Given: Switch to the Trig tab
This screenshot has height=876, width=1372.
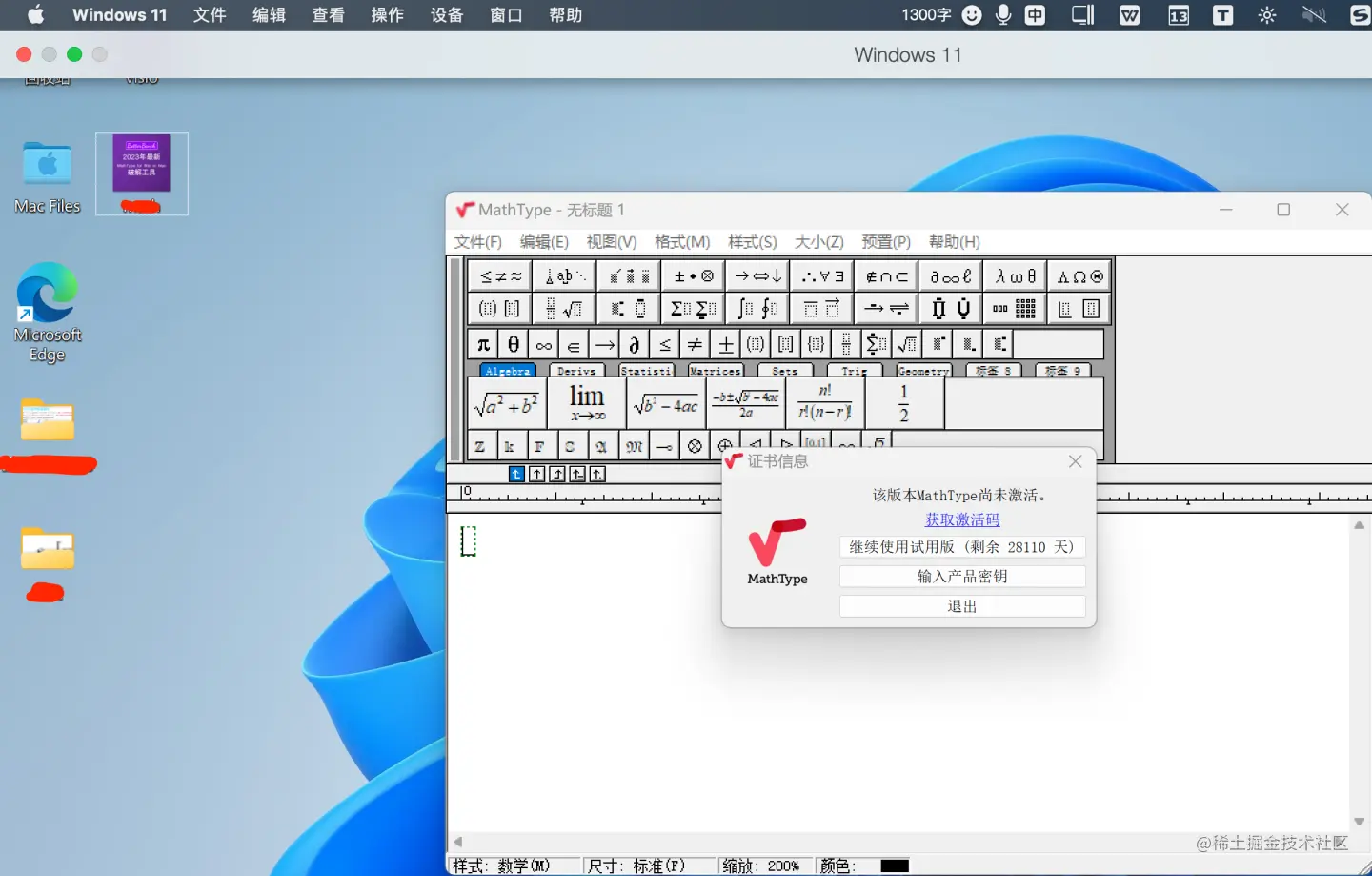Looking at the screenshot, I should point(855,371).
